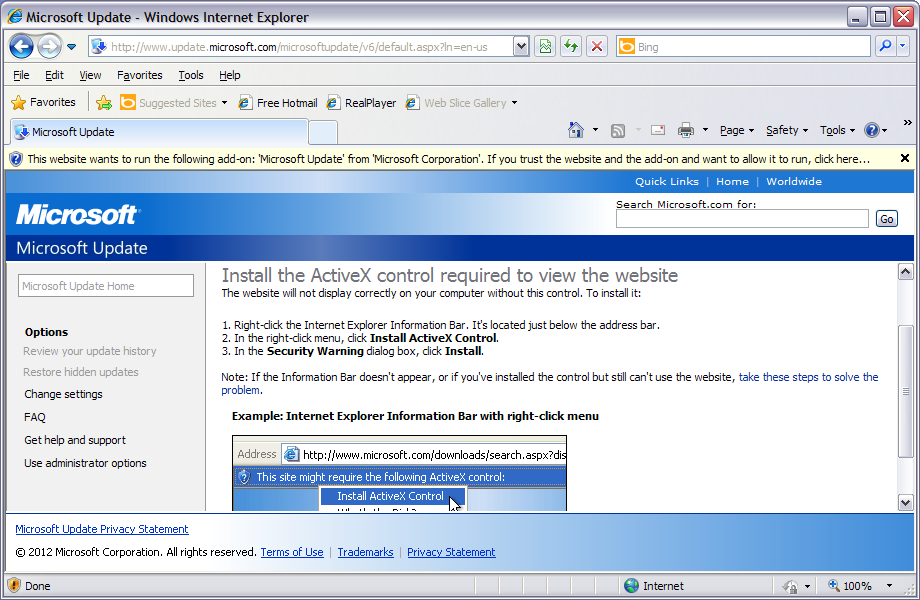This screenshot has height=600, width=920.
Task: Open the Edit menu
Action: click(54, 75)
